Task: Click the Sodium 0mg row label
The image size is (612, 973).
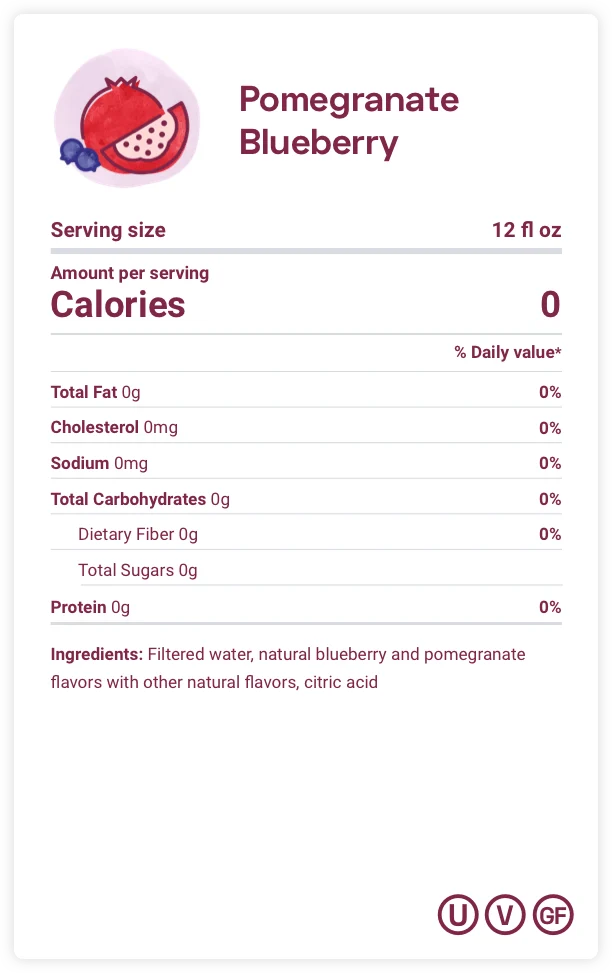Action: 99,463
